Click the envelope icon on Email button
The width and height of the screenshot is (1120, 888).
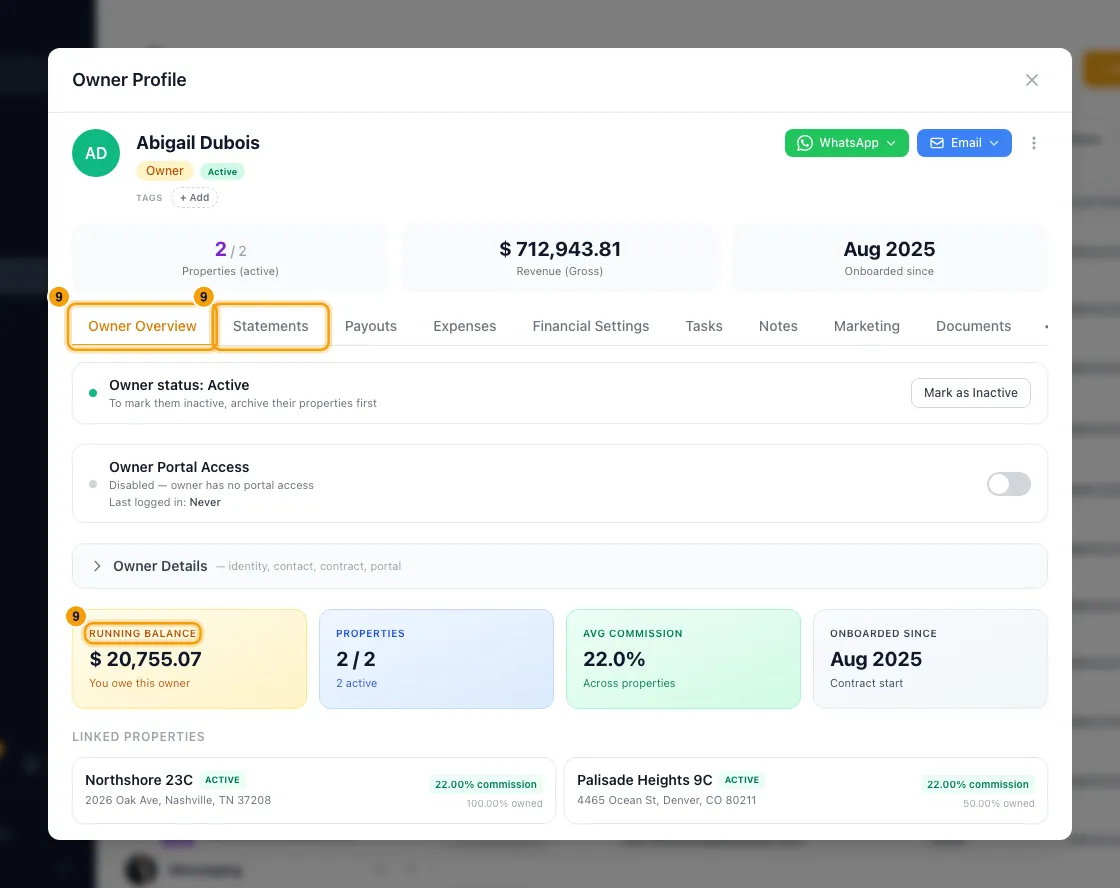(x=936, y=143)
